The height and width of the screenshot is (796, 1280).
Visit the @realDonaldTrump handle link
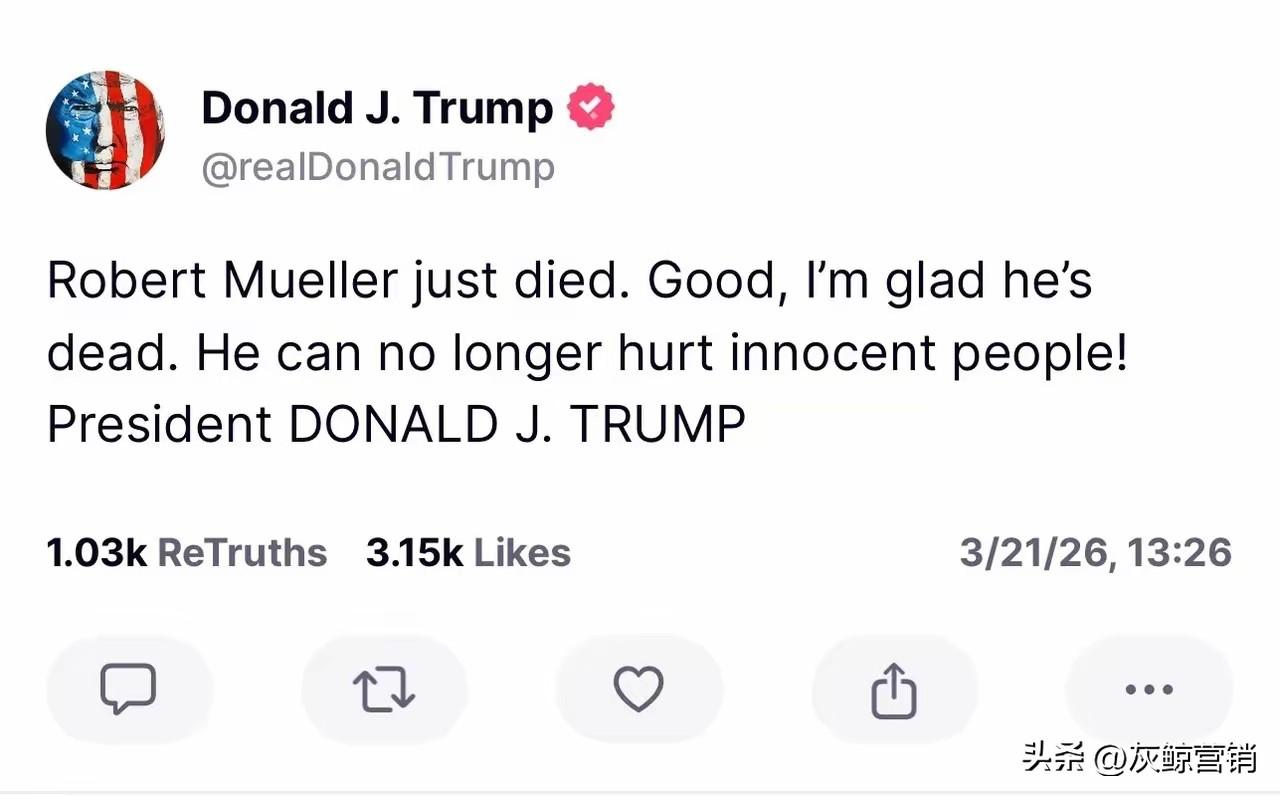(378, 167)
